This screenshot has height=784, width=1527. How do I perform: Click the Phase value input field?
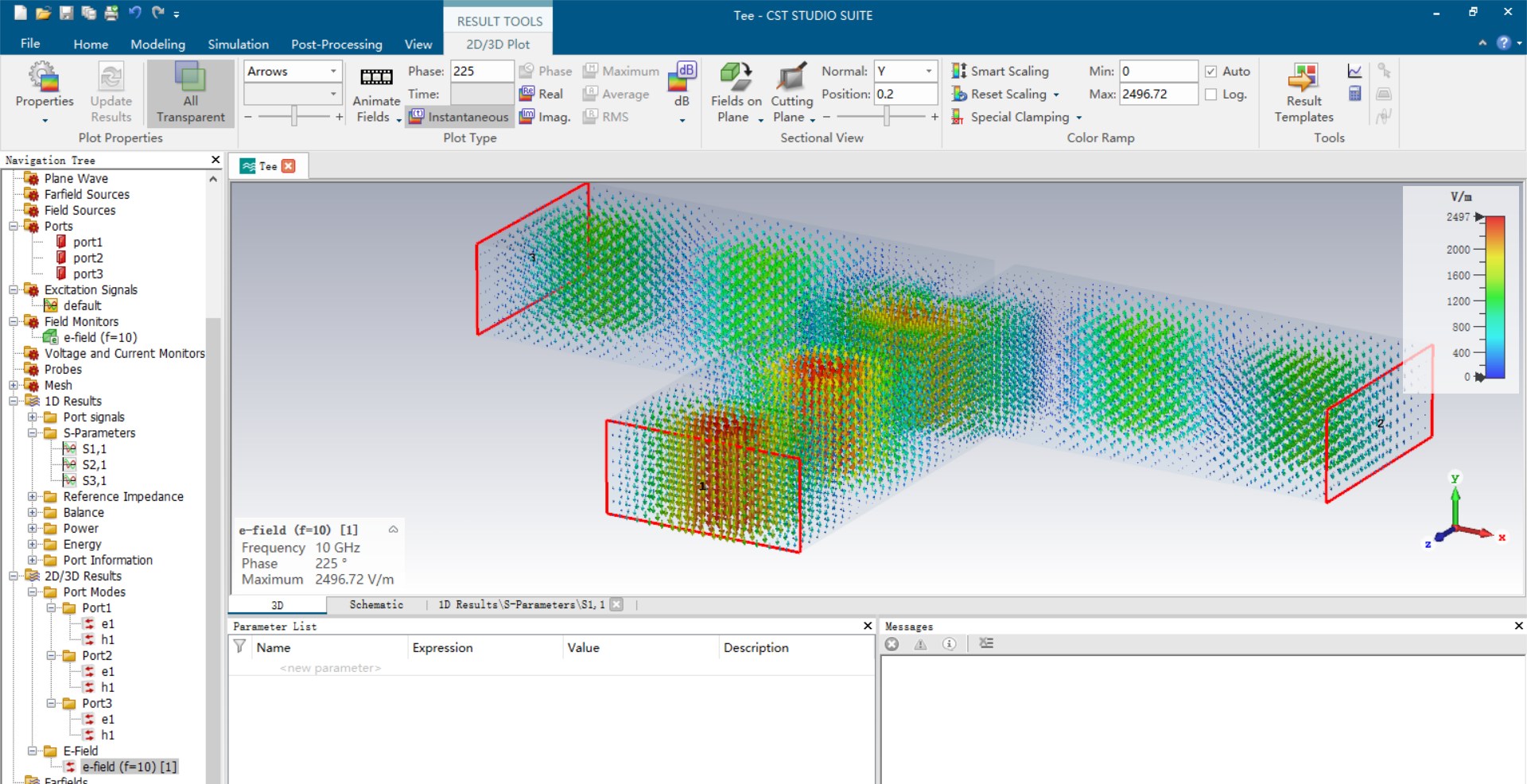click(x=482, y=72)
